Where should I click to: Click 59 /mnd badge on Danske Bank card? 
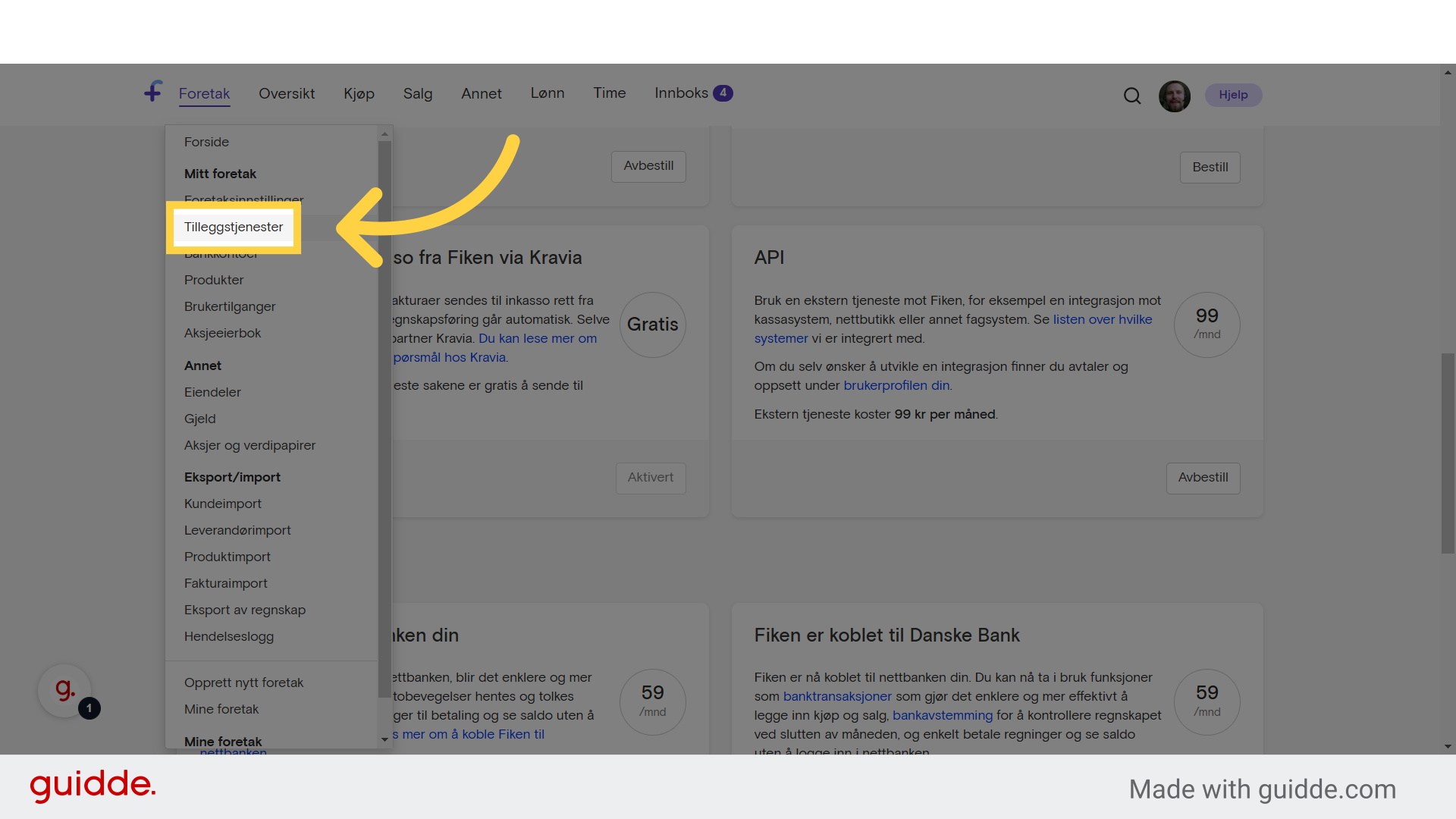pyautogui.click(x=1207, y=701)
